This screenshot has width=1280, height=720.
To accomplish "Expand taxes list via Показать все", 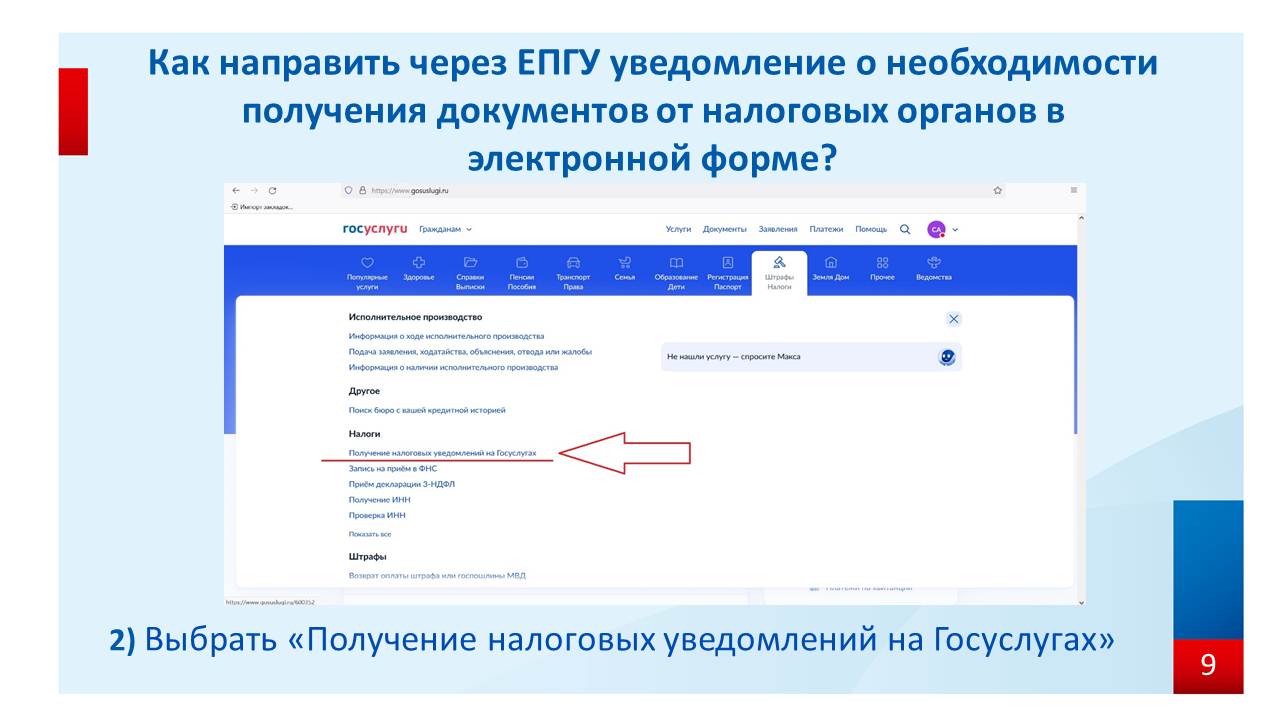I will pos(370,534).
